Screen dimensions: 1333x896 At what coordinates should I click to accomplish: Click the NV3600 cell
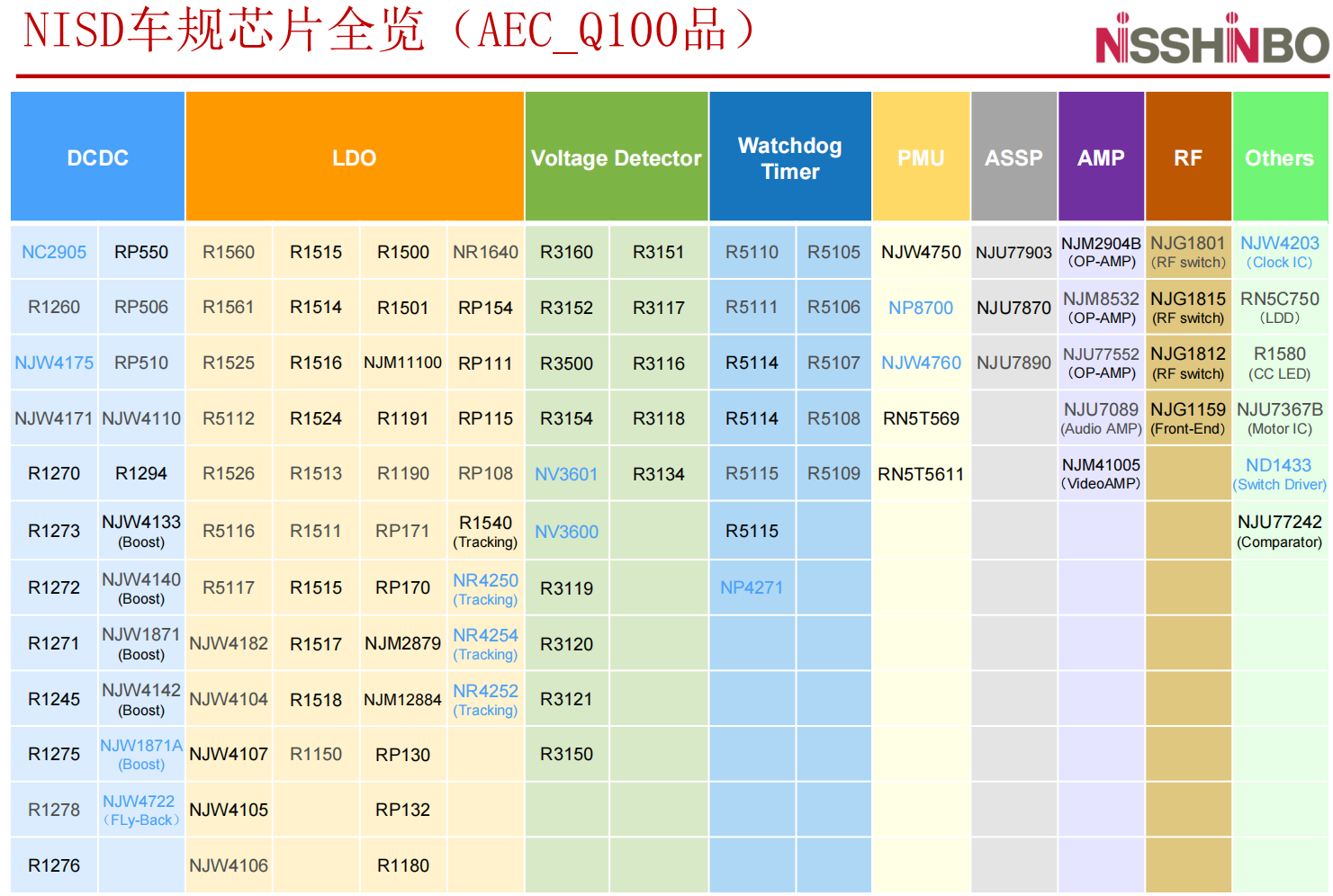[567, 531]
